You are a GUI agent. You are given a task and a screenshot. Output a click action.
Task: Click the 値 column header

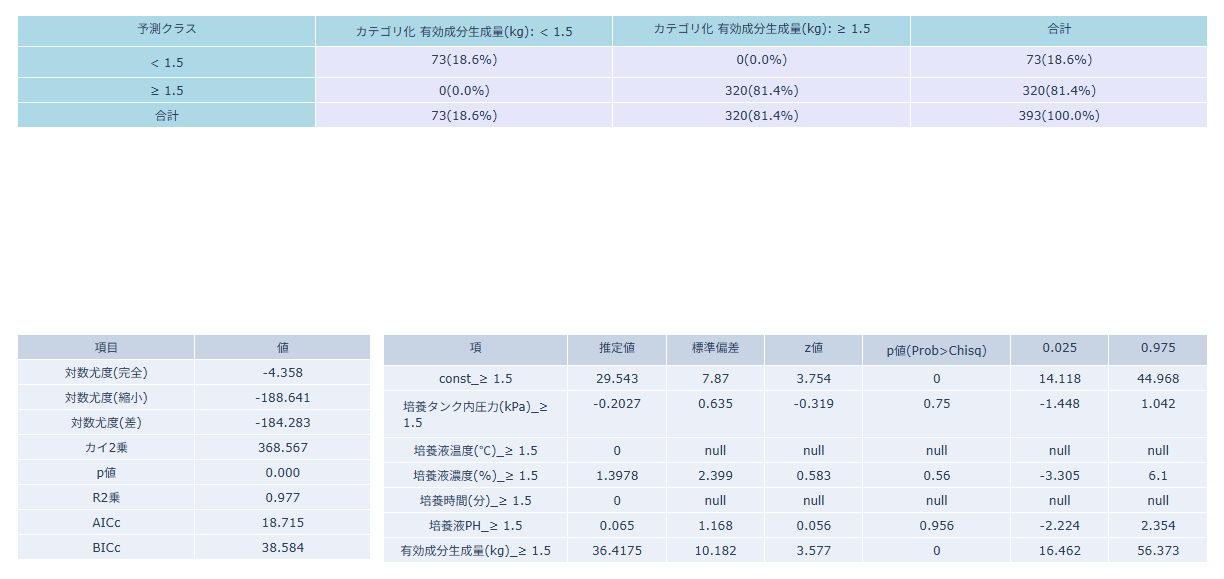[282, 347]
